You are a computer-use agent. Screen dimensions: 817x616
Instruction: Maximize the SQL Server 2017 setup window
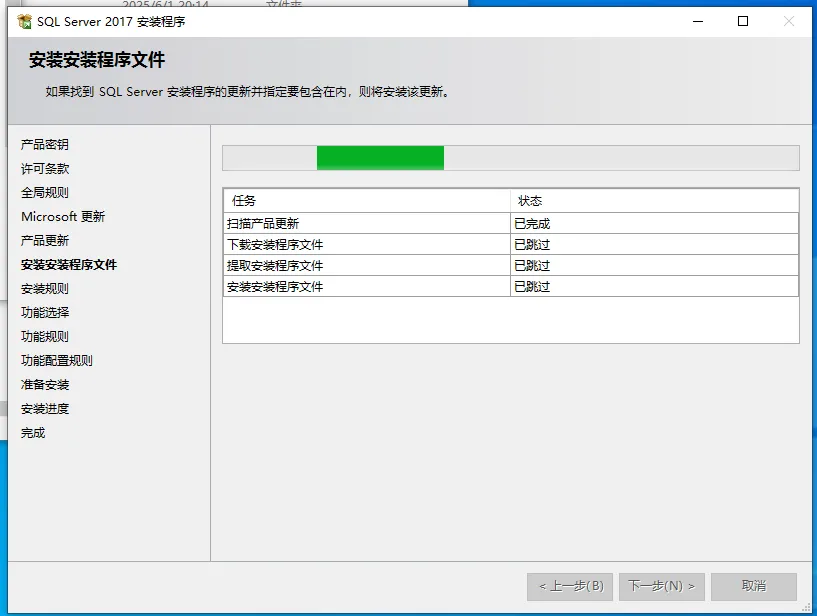tap(743, 21)
